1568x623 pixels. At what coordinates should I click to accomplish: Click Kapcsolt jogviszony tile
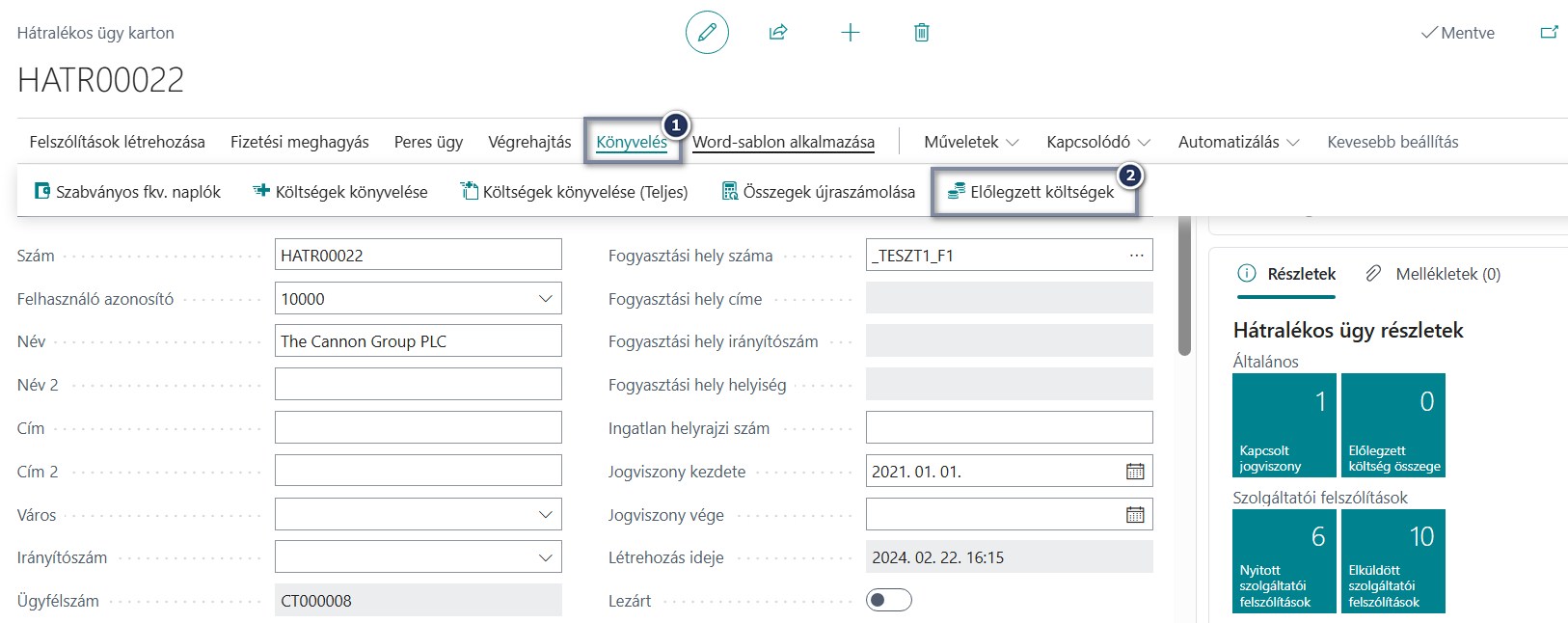[1284, 425]
